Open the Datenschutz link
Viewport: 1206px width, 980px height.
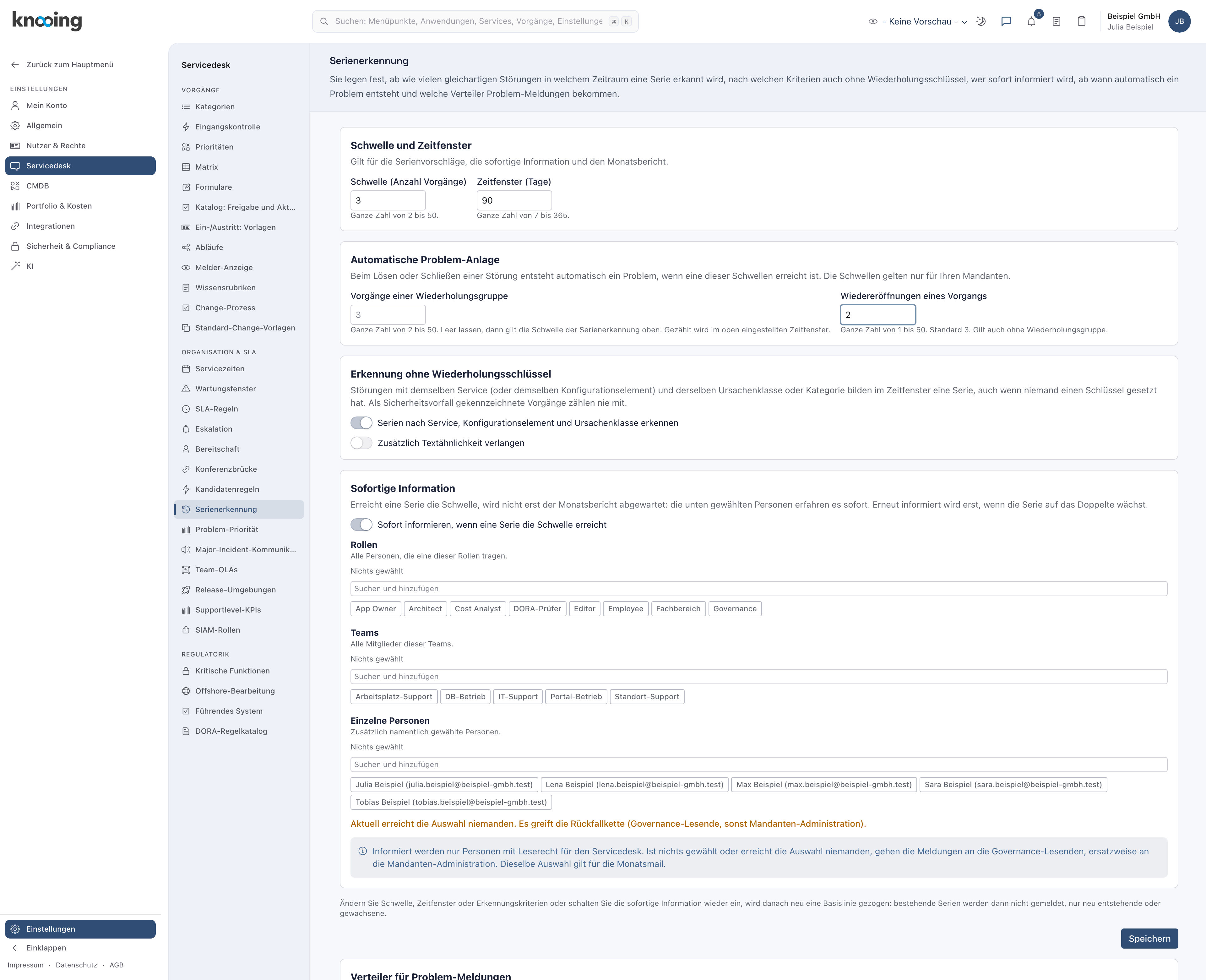[76, 965]
